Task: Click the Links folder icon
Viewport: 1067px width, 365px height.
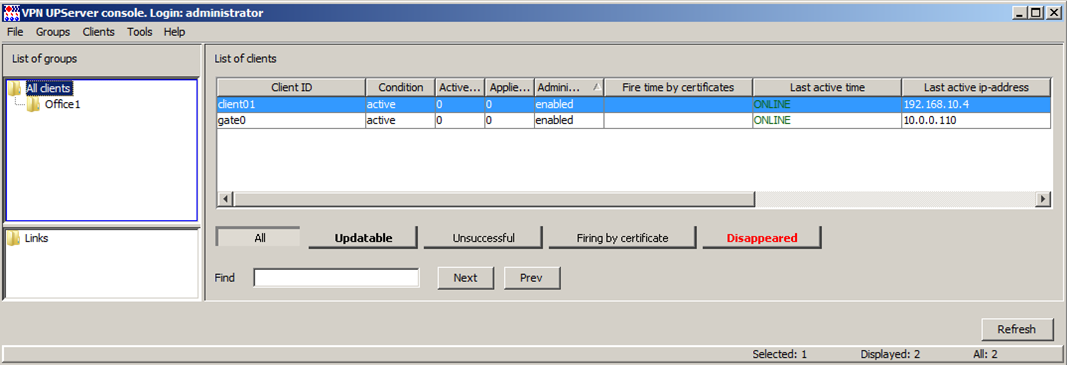Action: (x=13, y=238)
